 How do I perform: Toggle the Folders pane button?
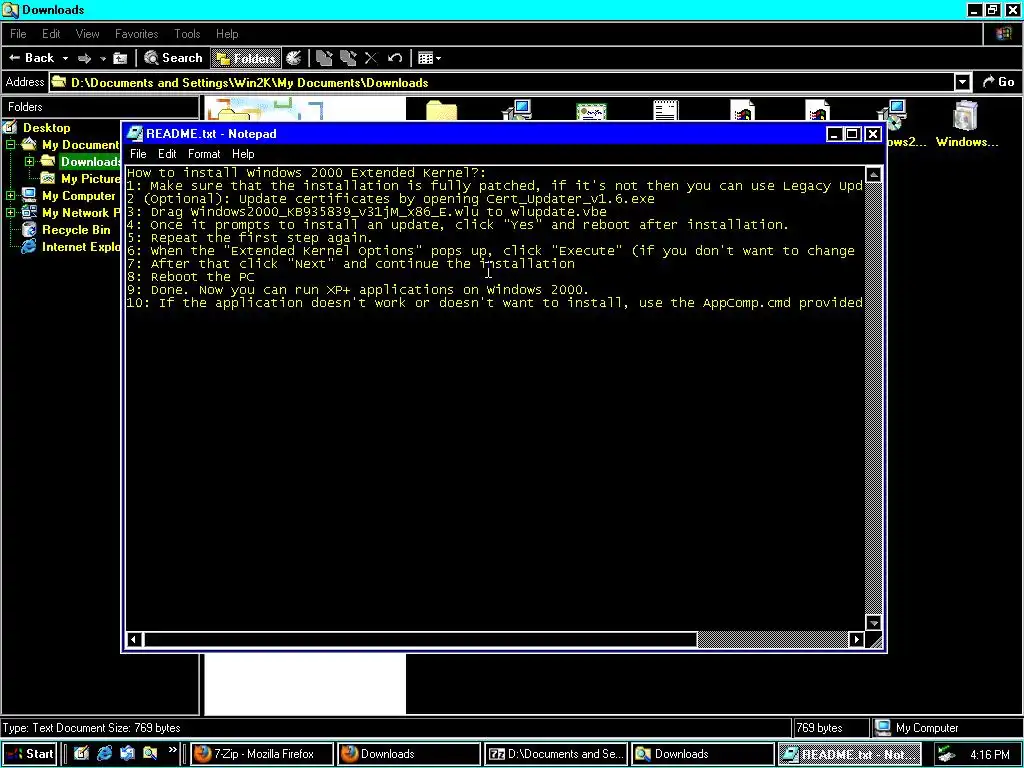pyautogui.click(x=246, y=59)
